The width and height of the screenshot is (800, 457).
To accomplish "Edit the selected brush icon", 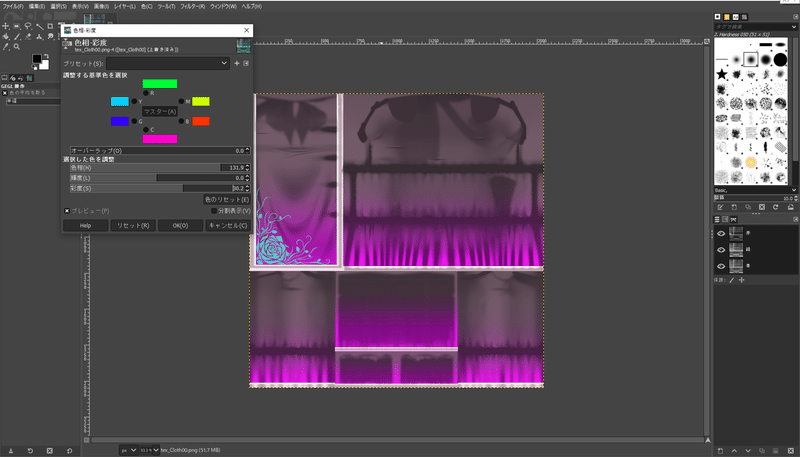I will [720, 207].
